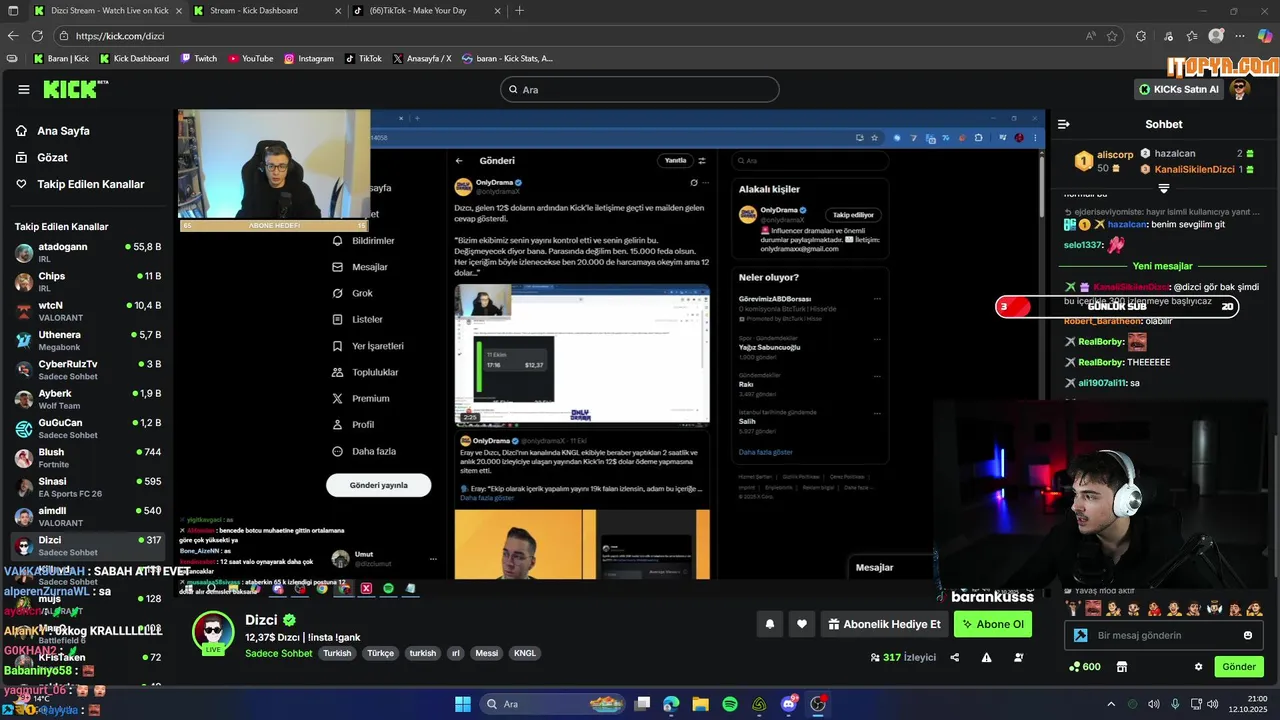Open Spotify from taskbar
Screen dimensions: 1280x720
(730, 704)
